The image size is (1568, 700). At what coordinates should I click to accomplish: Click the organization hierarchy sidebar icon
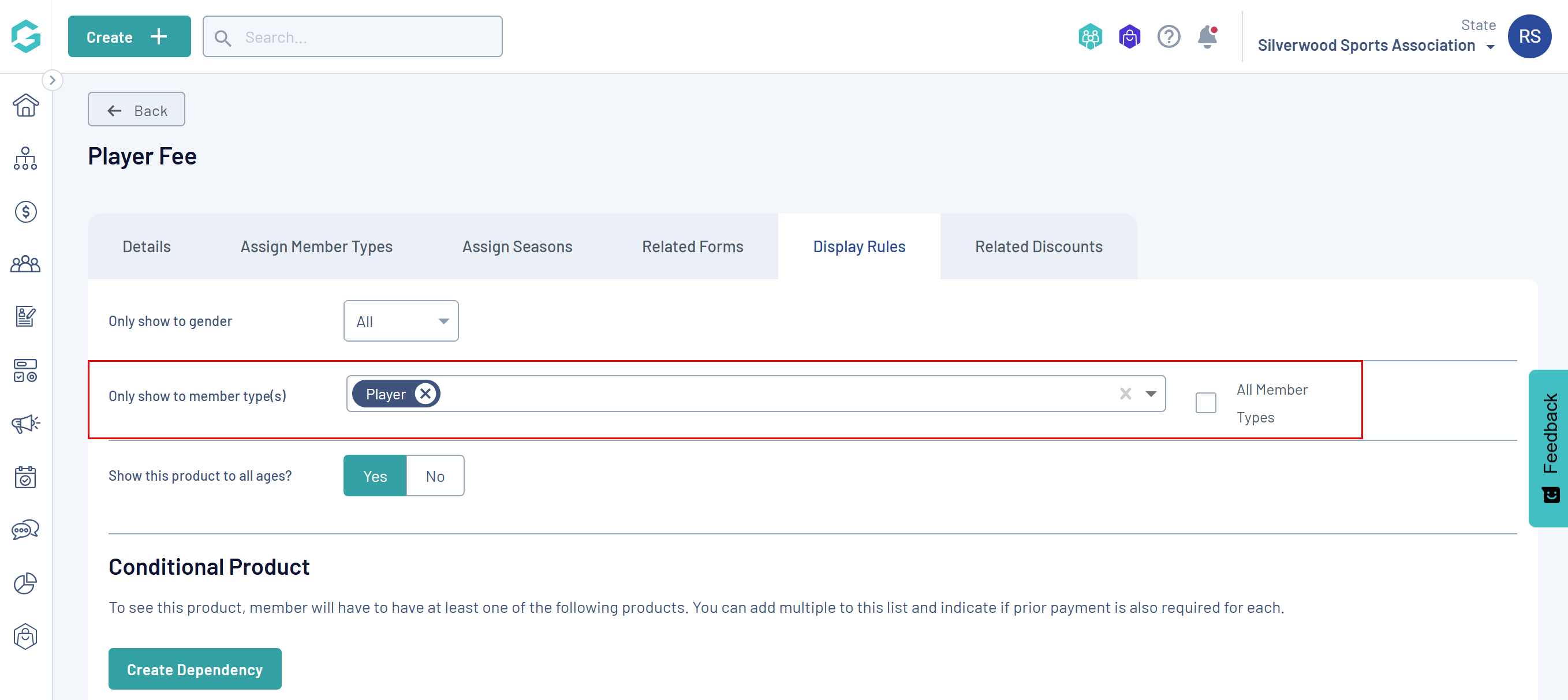coord(25,158)
